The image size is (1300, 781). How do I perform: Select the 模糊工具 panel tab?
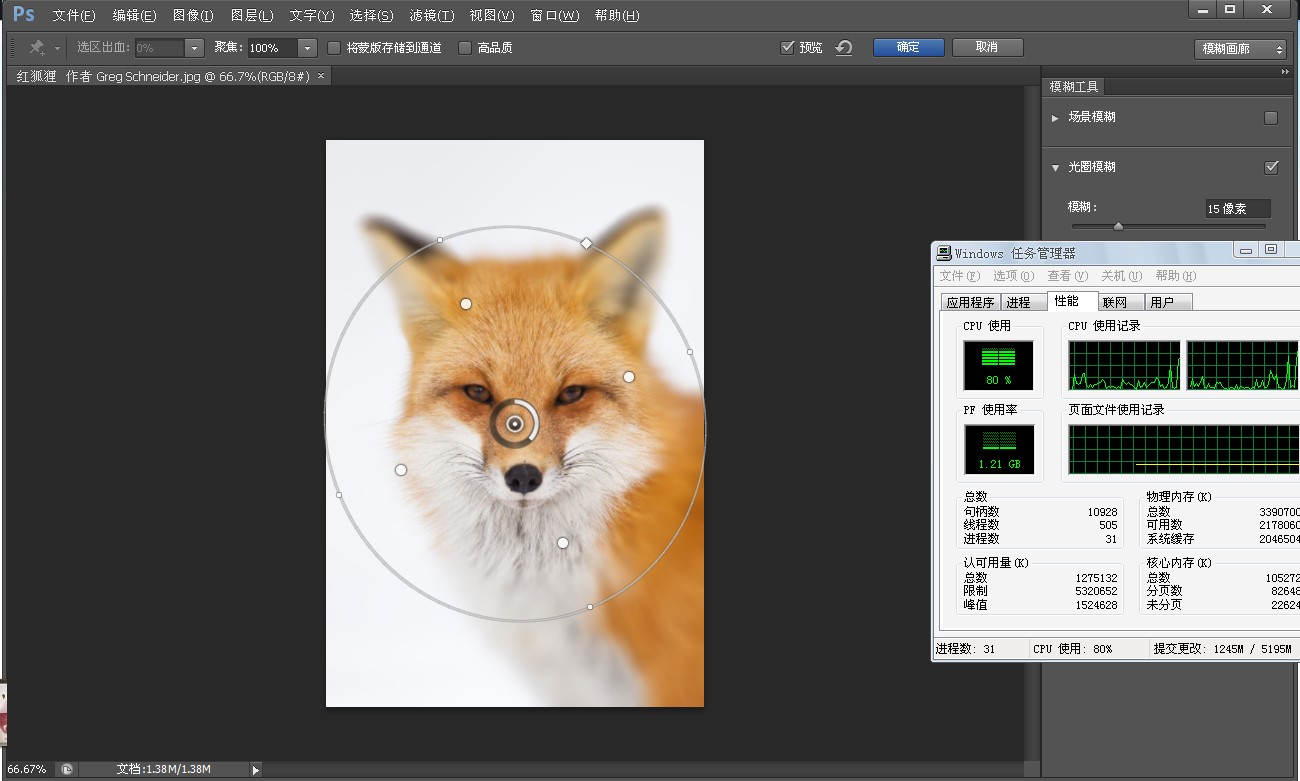pos(1075,87)
